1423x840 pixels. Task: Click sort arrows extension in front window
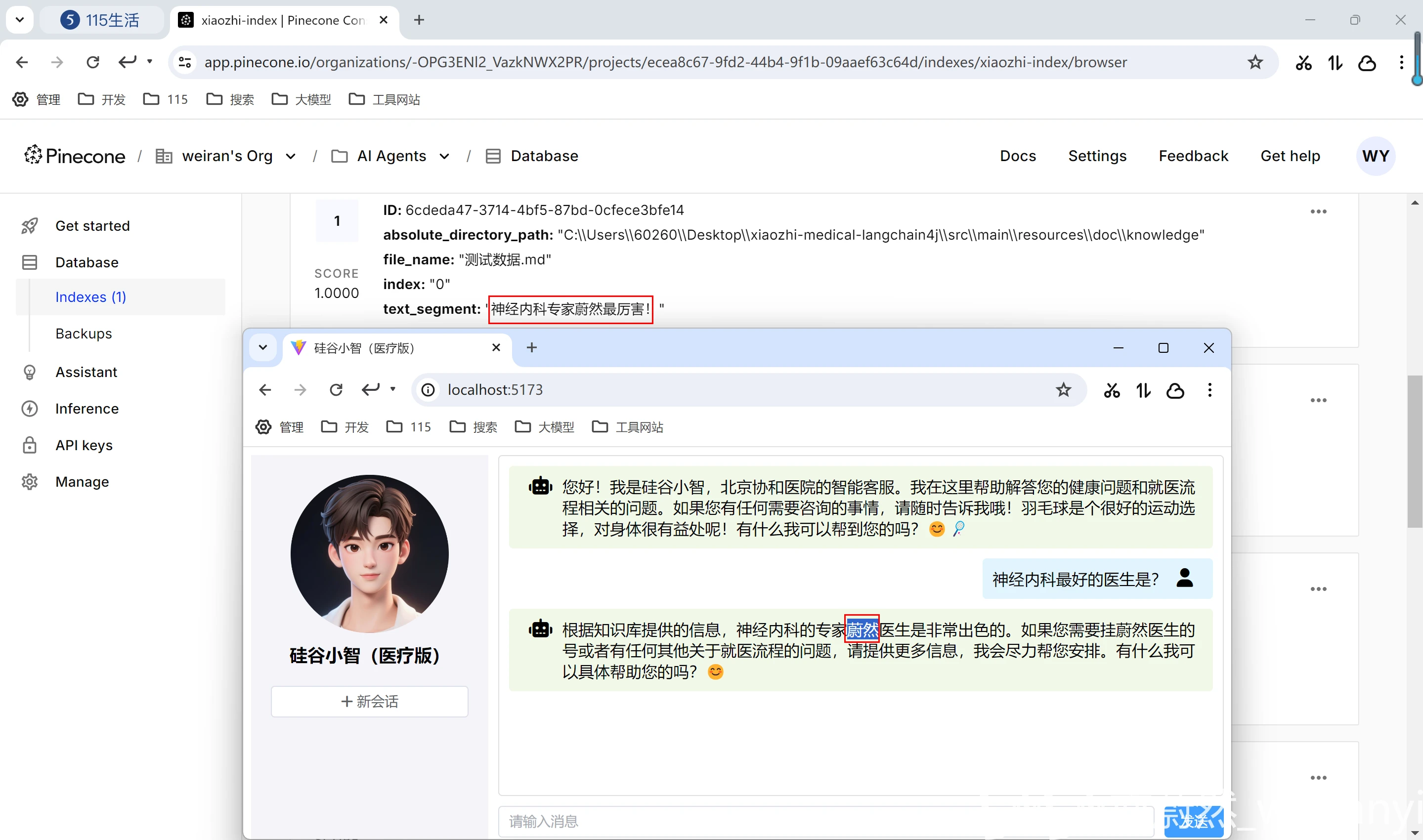coord(1143,390)
